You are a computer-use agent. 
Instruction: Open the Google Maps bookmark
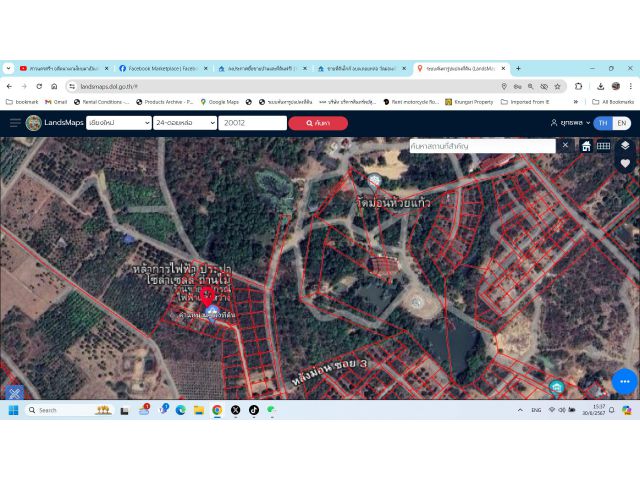click(219, 102)
